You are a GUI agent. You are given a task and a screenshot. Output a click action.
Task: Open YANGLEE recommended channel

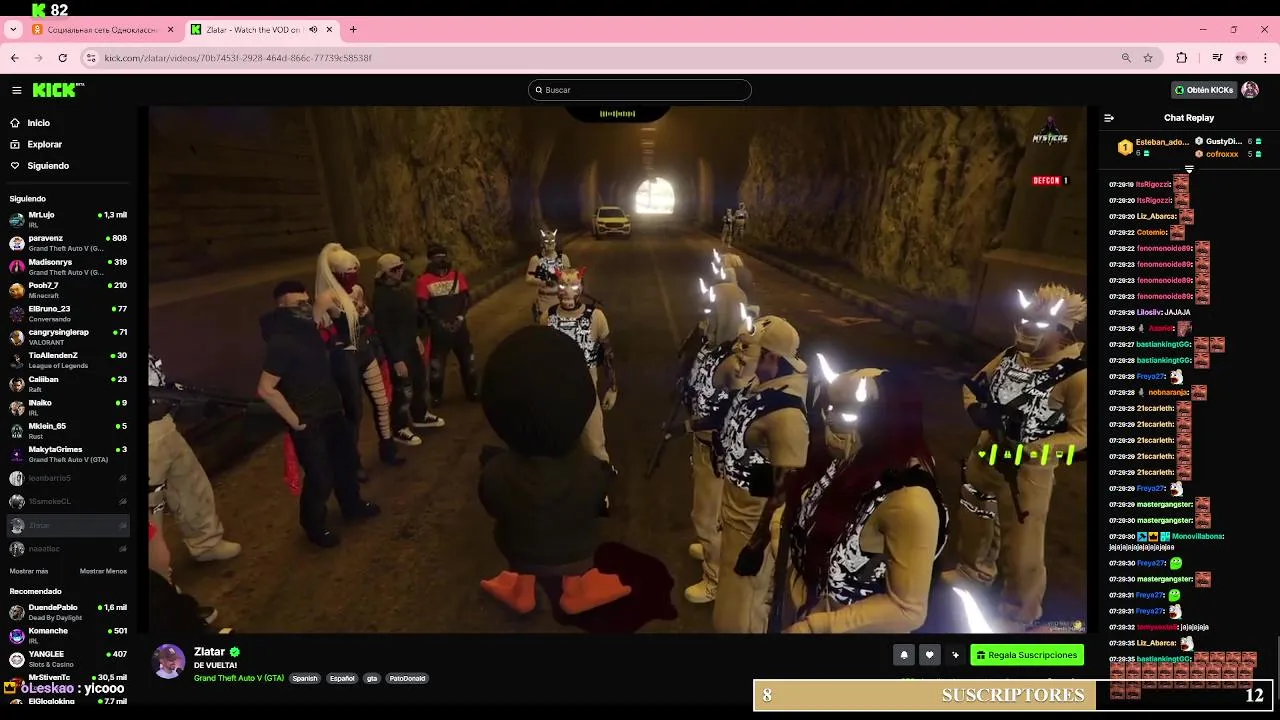68,659
